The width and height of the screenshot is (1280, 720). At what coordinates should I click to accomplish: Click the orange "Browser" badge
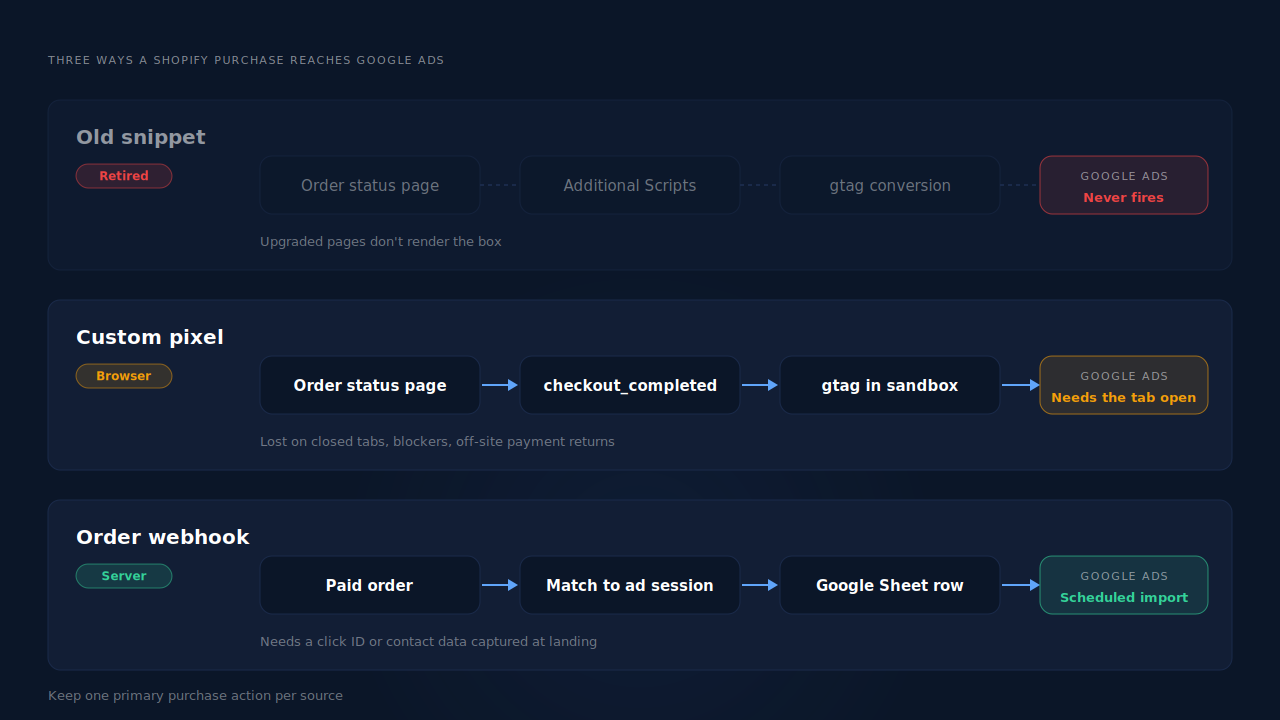[x=124, y=376]
